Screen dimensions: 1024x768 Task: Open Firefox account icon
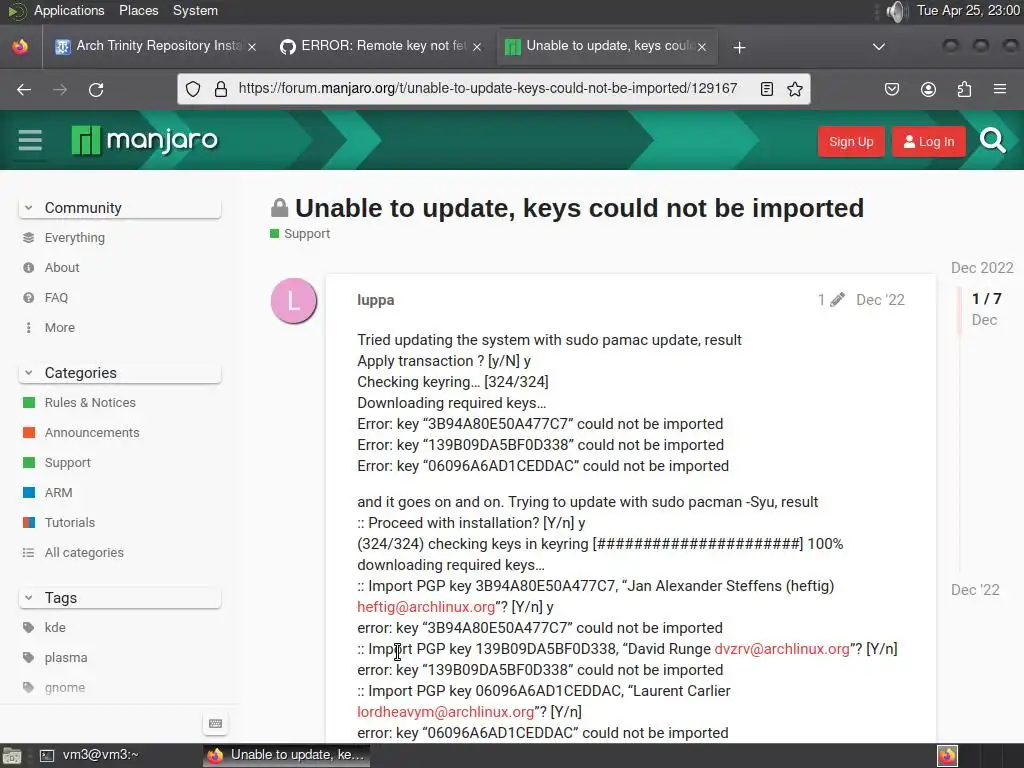pyautogui.click(x=928, y=89)
